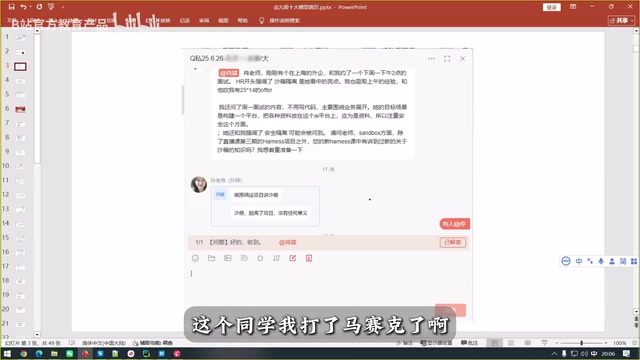Screen dimensions: 640x360
Task: Open Microsoft Edge from the taskbar
Action: coord(39,354)
